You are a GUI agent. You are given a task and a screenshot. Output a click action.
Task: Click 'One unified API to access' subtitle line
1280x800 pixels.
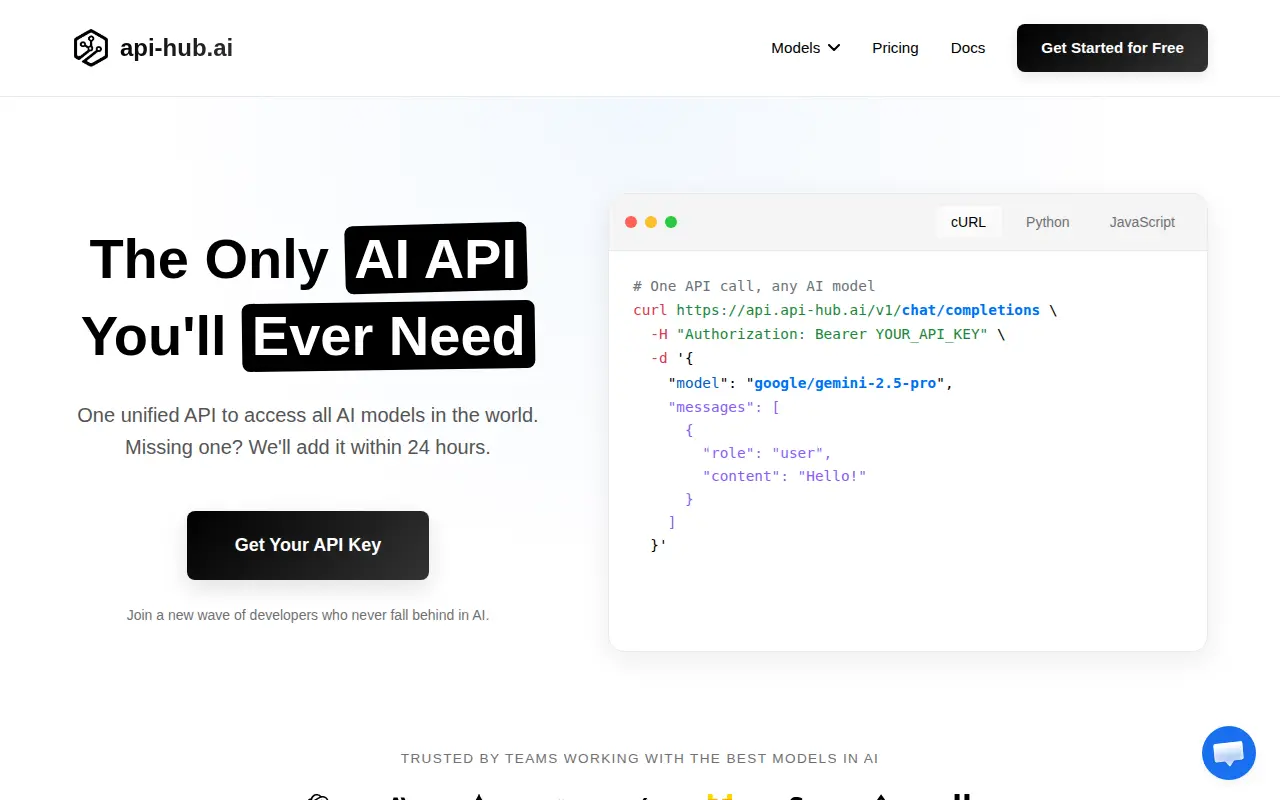308,415
